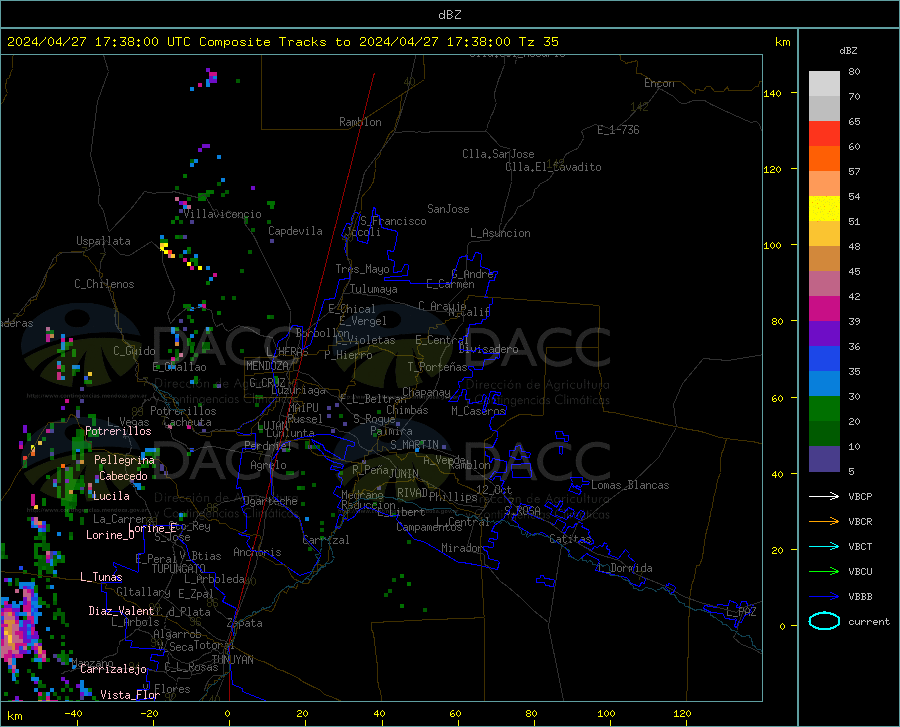Click the Cabecedo map label
The width and height of the screenshot is (900, 727).
(123, 476)
